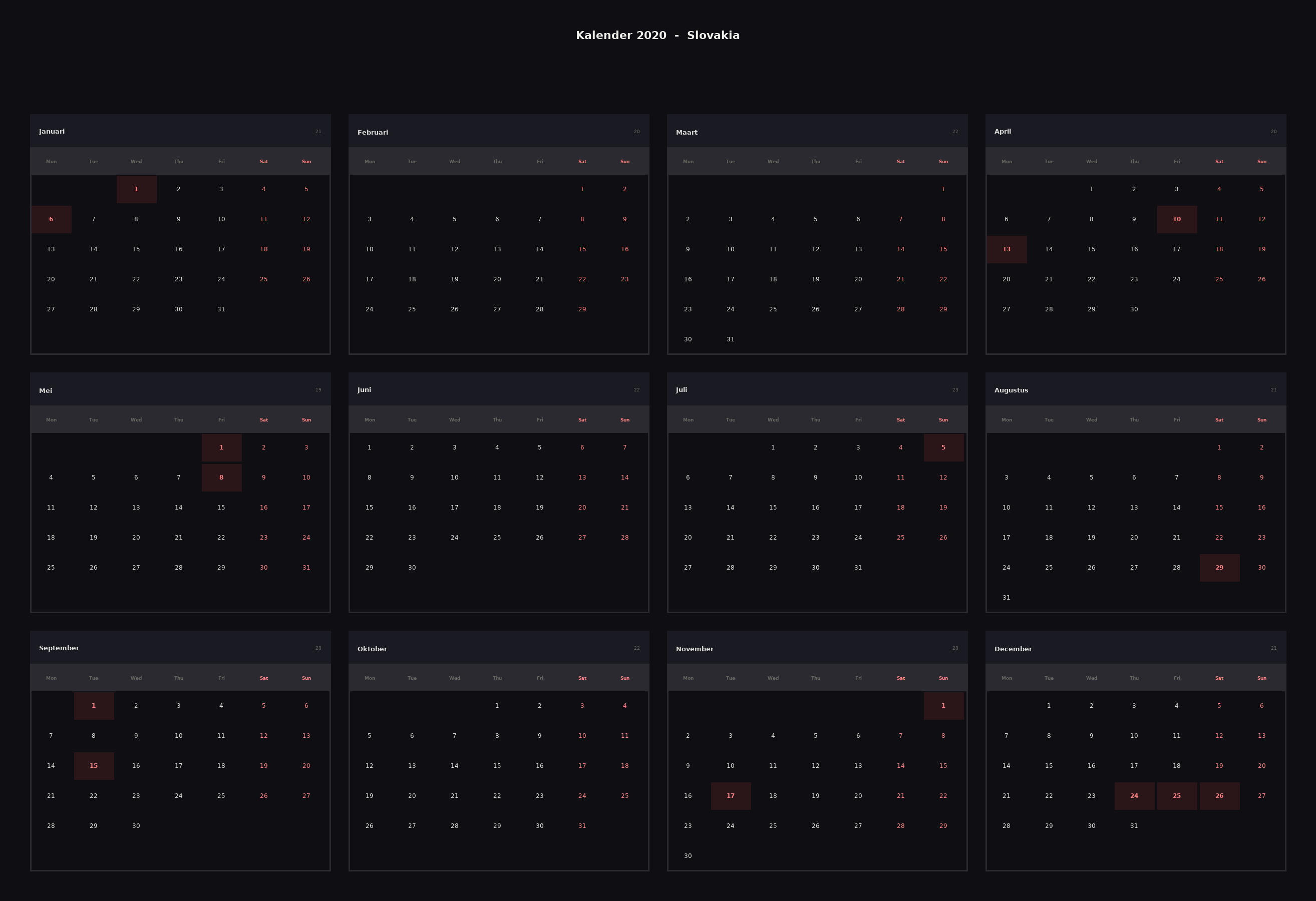The width and height of the screenshot is (1316, 901).
Task: Click highlighted 6 in Januari calendar
Action: click(51, 219)
